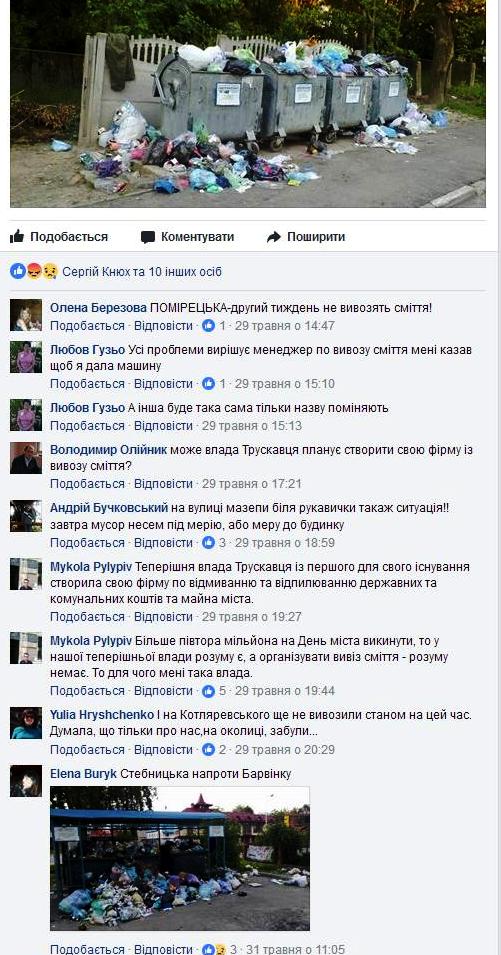This screenshot has height=955, width=501.
Task: Click the share arrow icon
Action: [x=274, y=237]
